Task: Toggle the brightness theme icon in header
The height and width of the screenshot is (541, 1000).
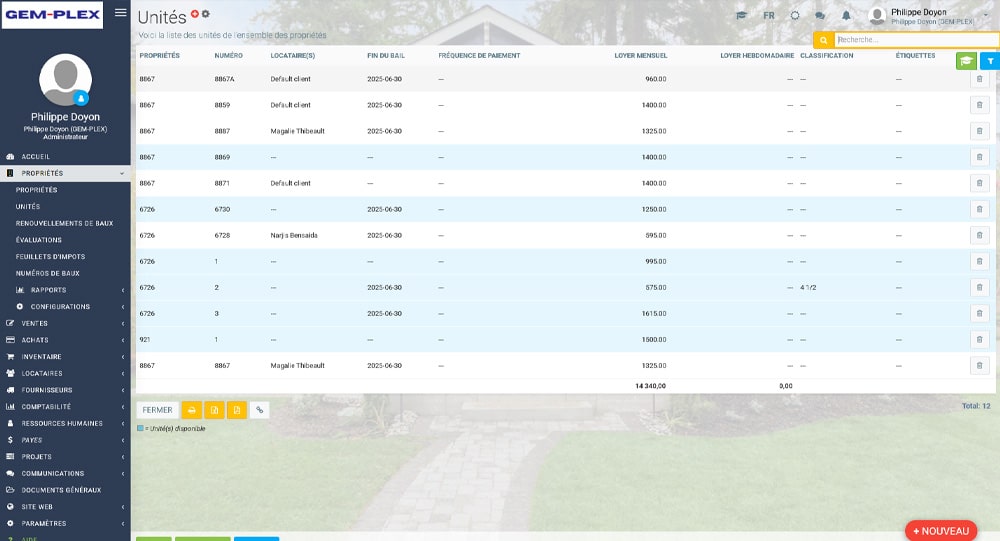Action: click(x=795, y=16)
